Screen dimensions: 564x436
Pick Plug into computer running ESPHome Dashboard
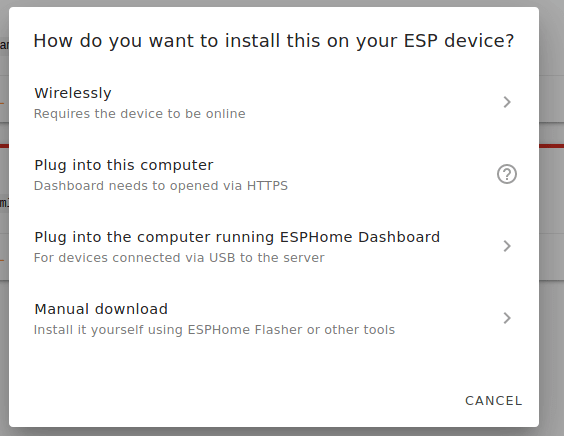click(x=274, y=246)
